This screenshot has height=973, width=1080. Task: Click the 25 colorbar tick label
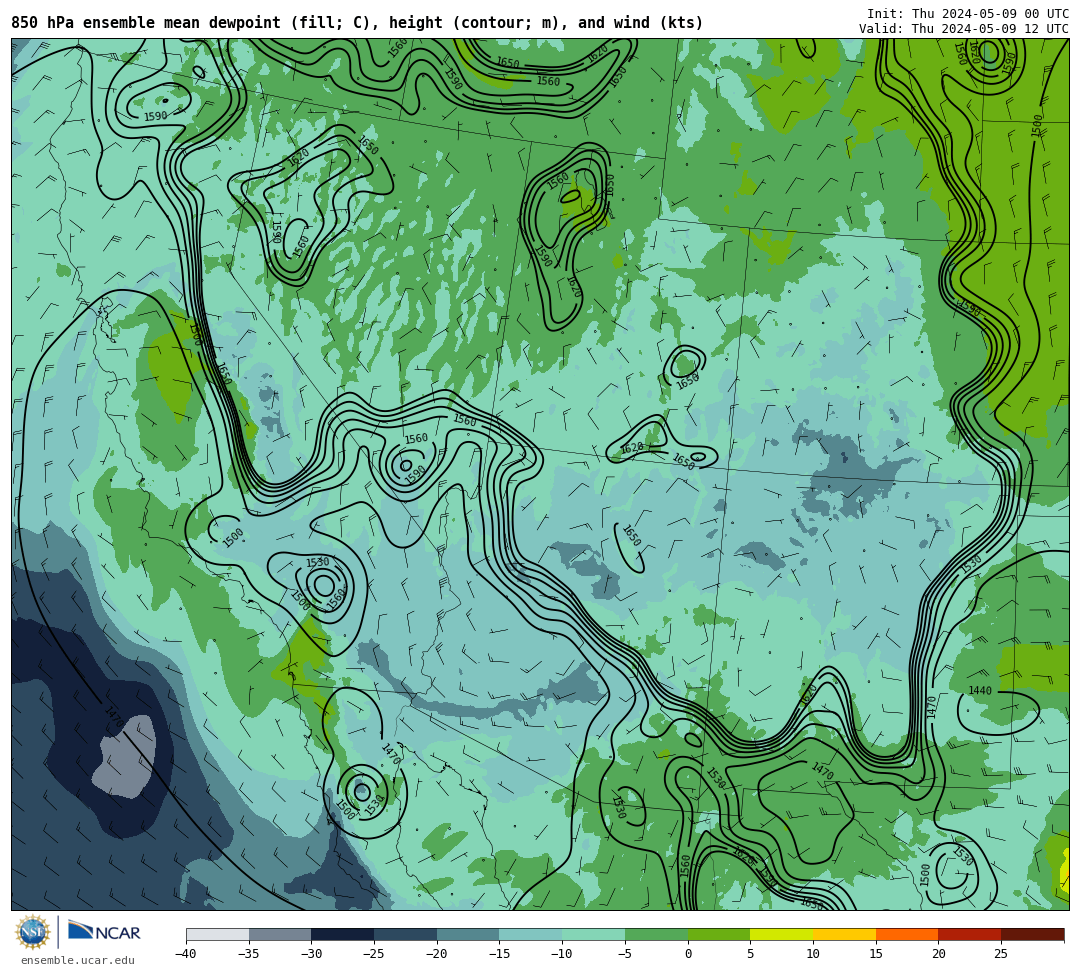tap(1001, 954)
